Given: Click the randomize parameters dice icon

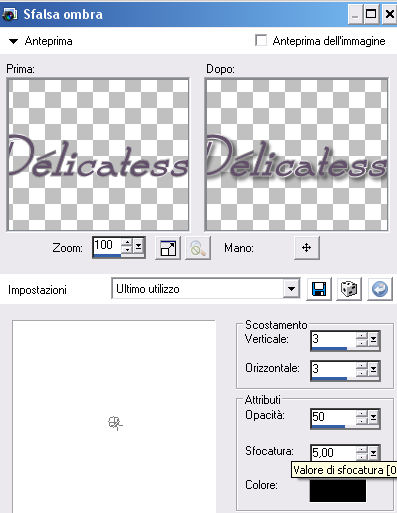Looking at the screenshot, I should (349, 289).
